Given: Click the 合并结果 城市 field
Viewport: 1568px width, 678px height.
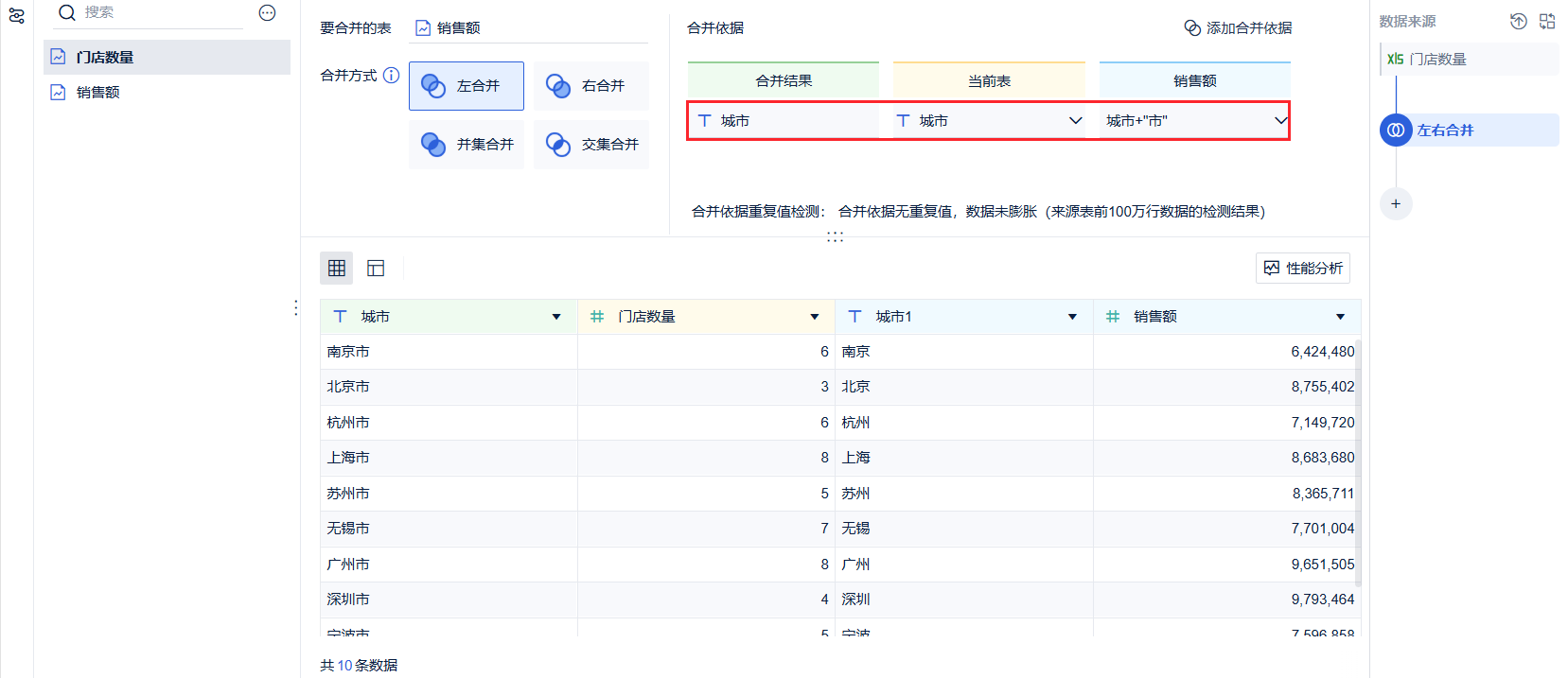Looking at the screenshot, I should pos(784,121).
